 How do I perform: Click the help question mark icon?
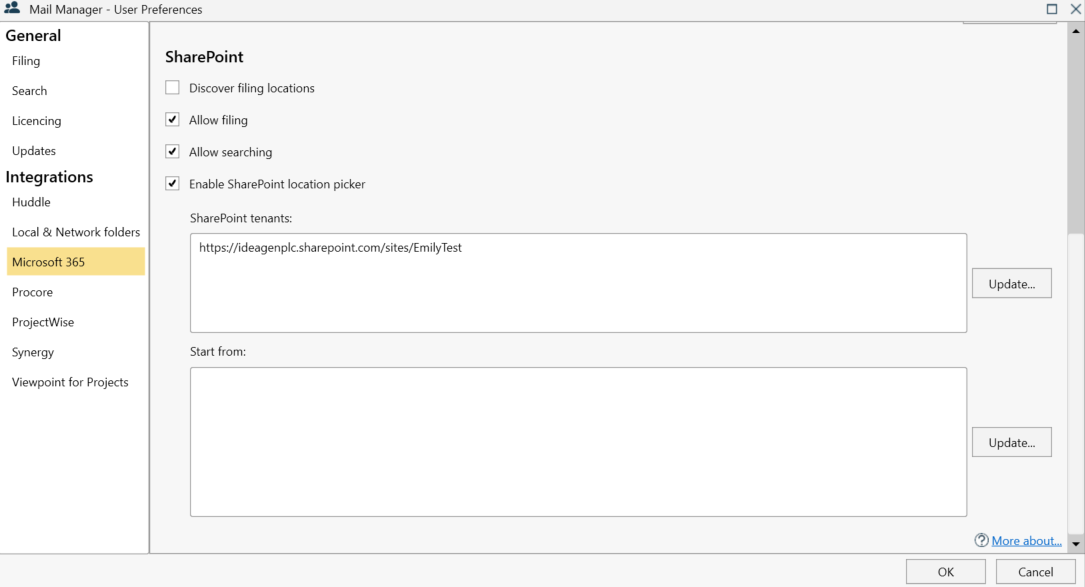[981, 541]
